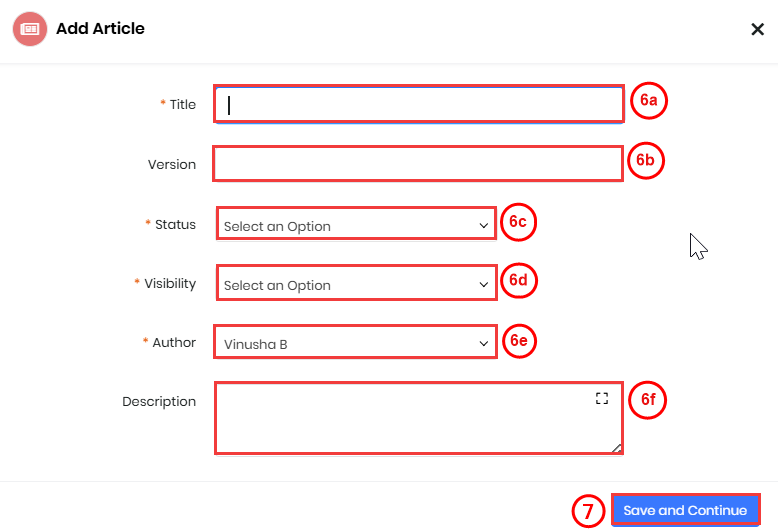Click the 6d marker beside Visibility
This screenshot has height=531, width=778.
[517, 281]
